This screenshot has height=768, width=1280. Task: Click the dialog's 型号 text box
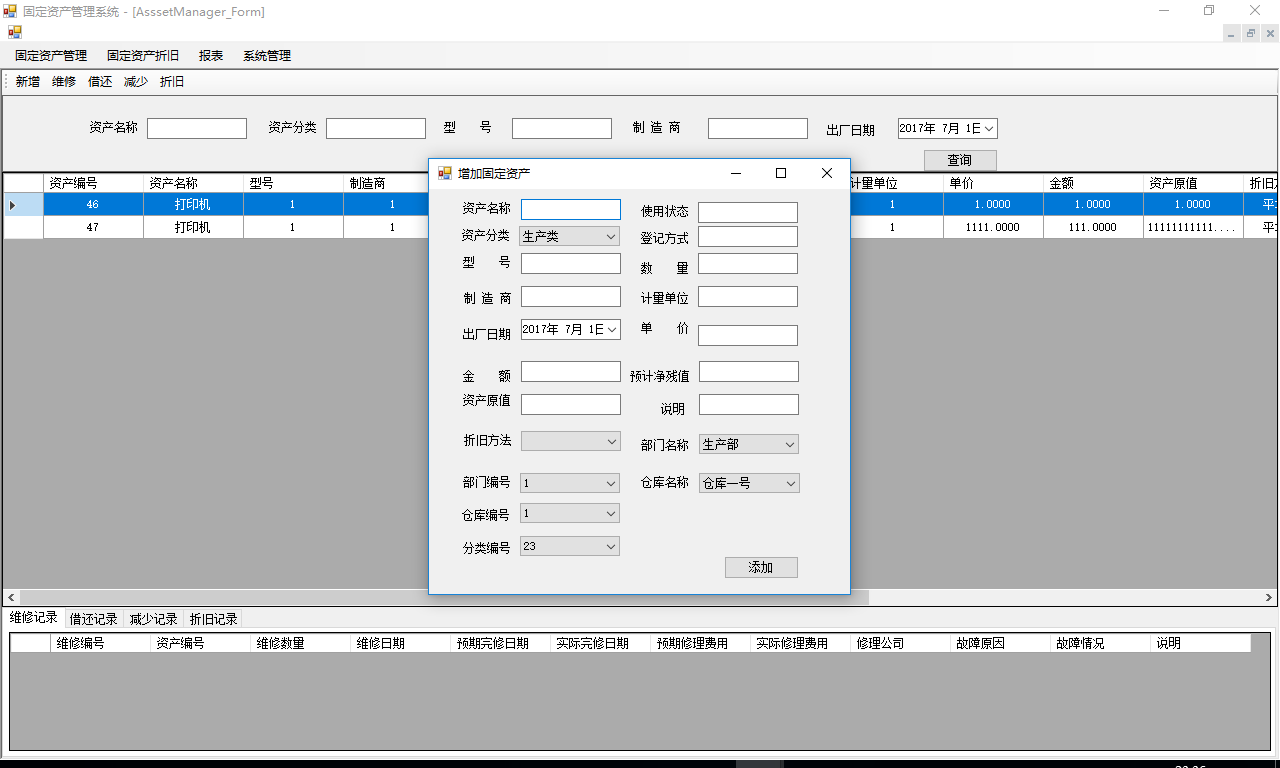click(571, 263)
